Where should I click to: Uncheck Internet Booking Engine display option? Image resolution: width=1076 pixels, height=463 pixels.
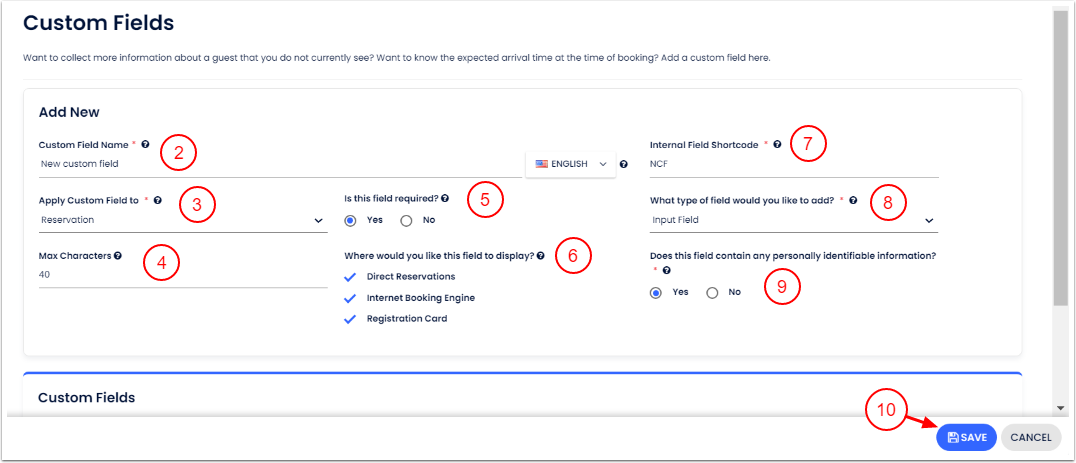pos(350,298)
